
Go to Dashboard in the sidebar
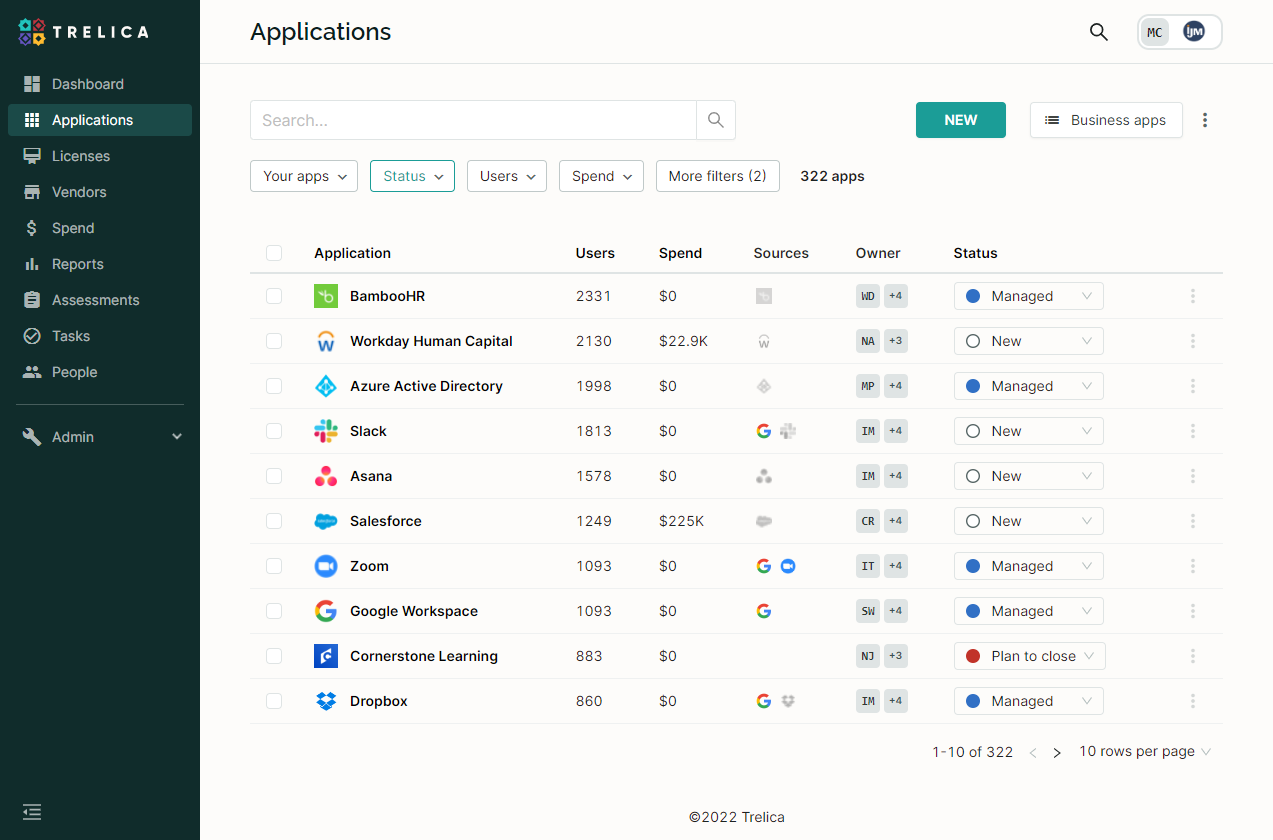pyautogui.click(x=100, y=84)
